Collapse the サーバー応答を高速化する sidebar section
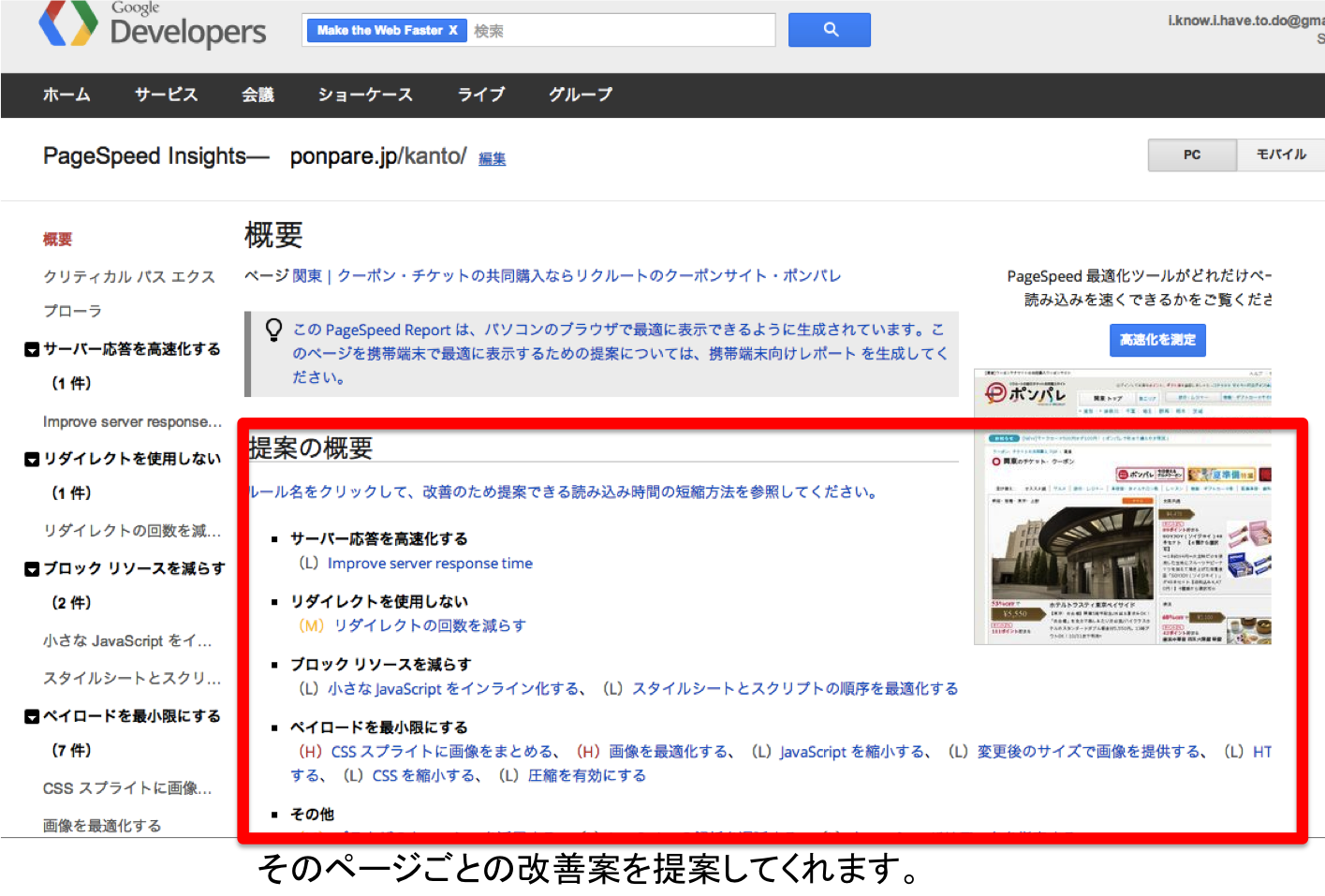Viewport: 1325px width, 896px height. tap(32, 349)
